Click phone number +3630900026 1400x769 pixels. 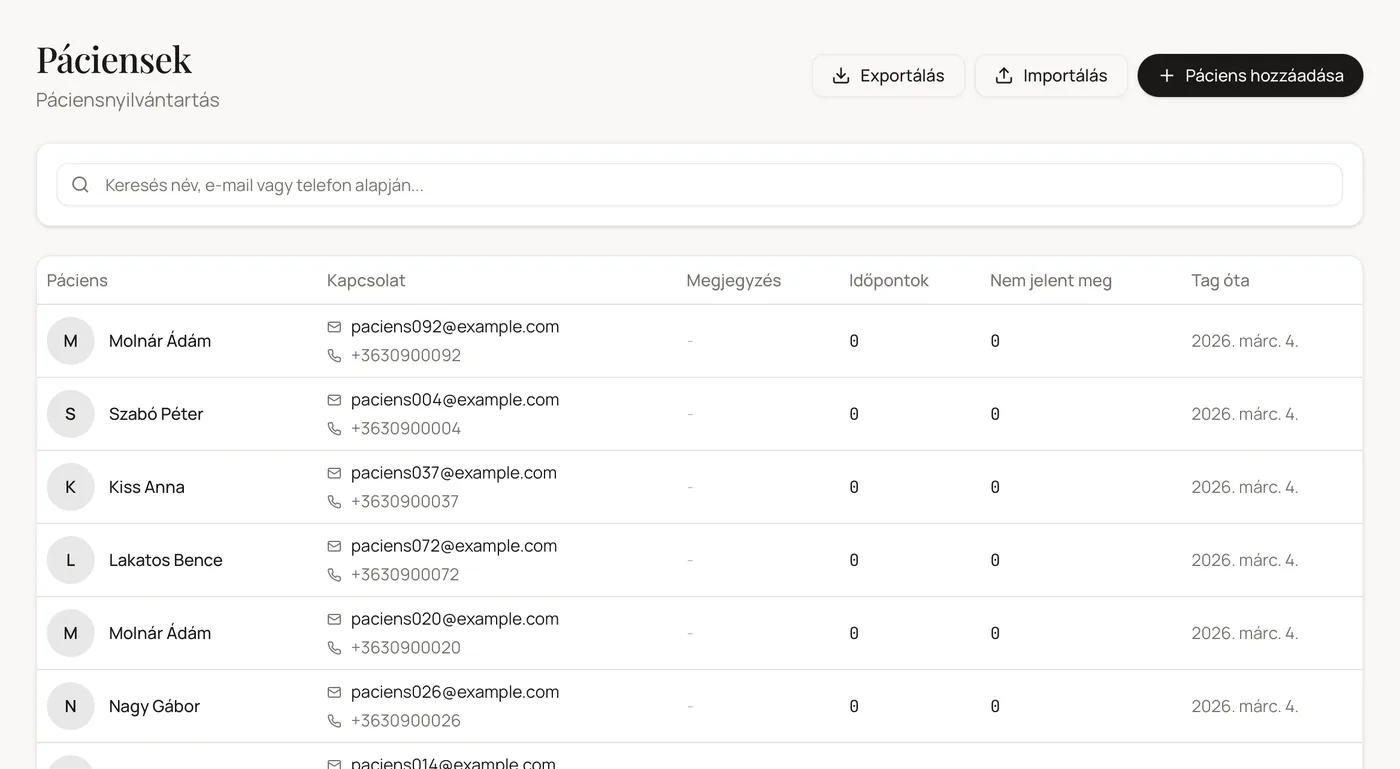[x=406, y=721]
